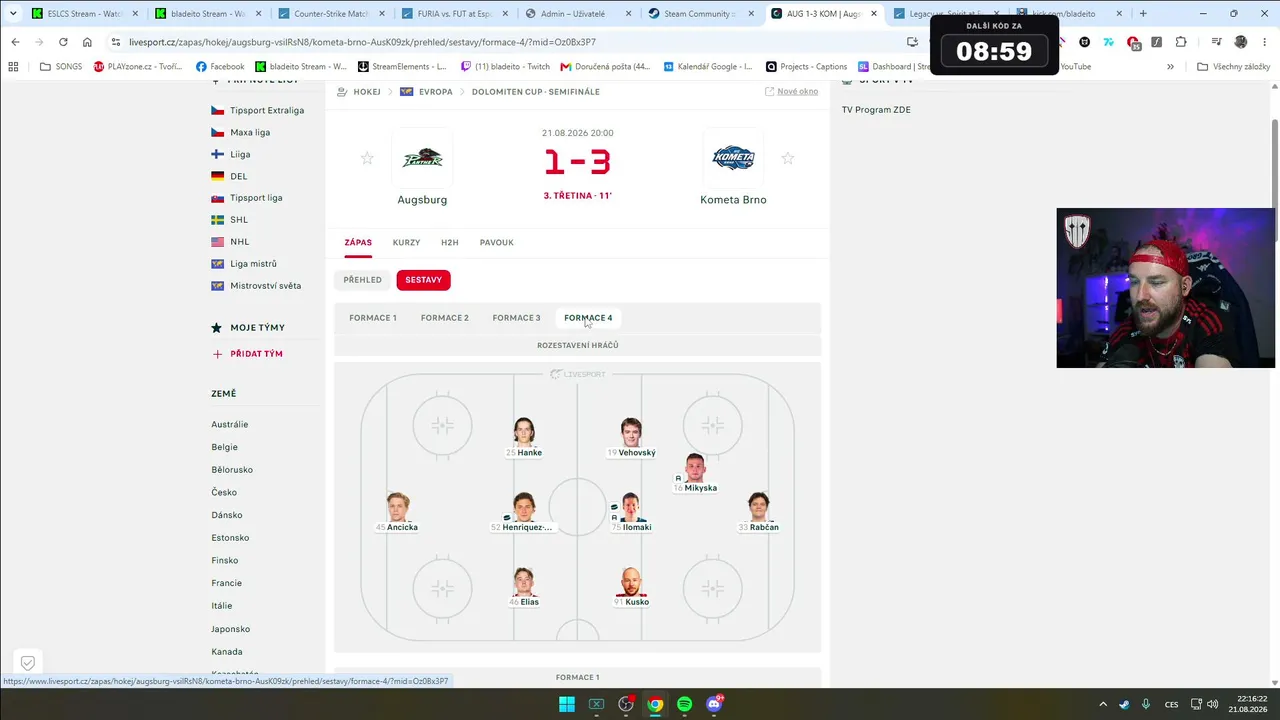The width and height of the screenshot is (1280, 720).
Task: Favorite Augsburg with its star icon
Action: 367,158
